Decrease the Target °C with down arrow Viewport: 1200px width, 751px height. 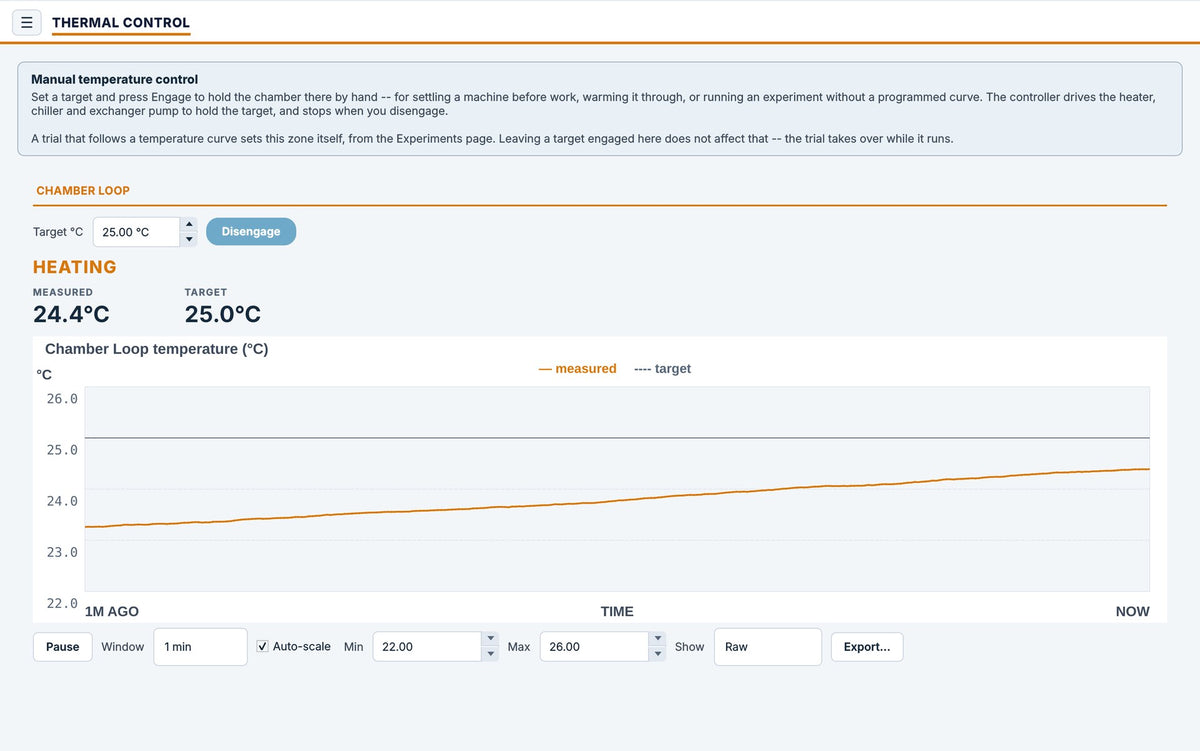click(189, 239)
